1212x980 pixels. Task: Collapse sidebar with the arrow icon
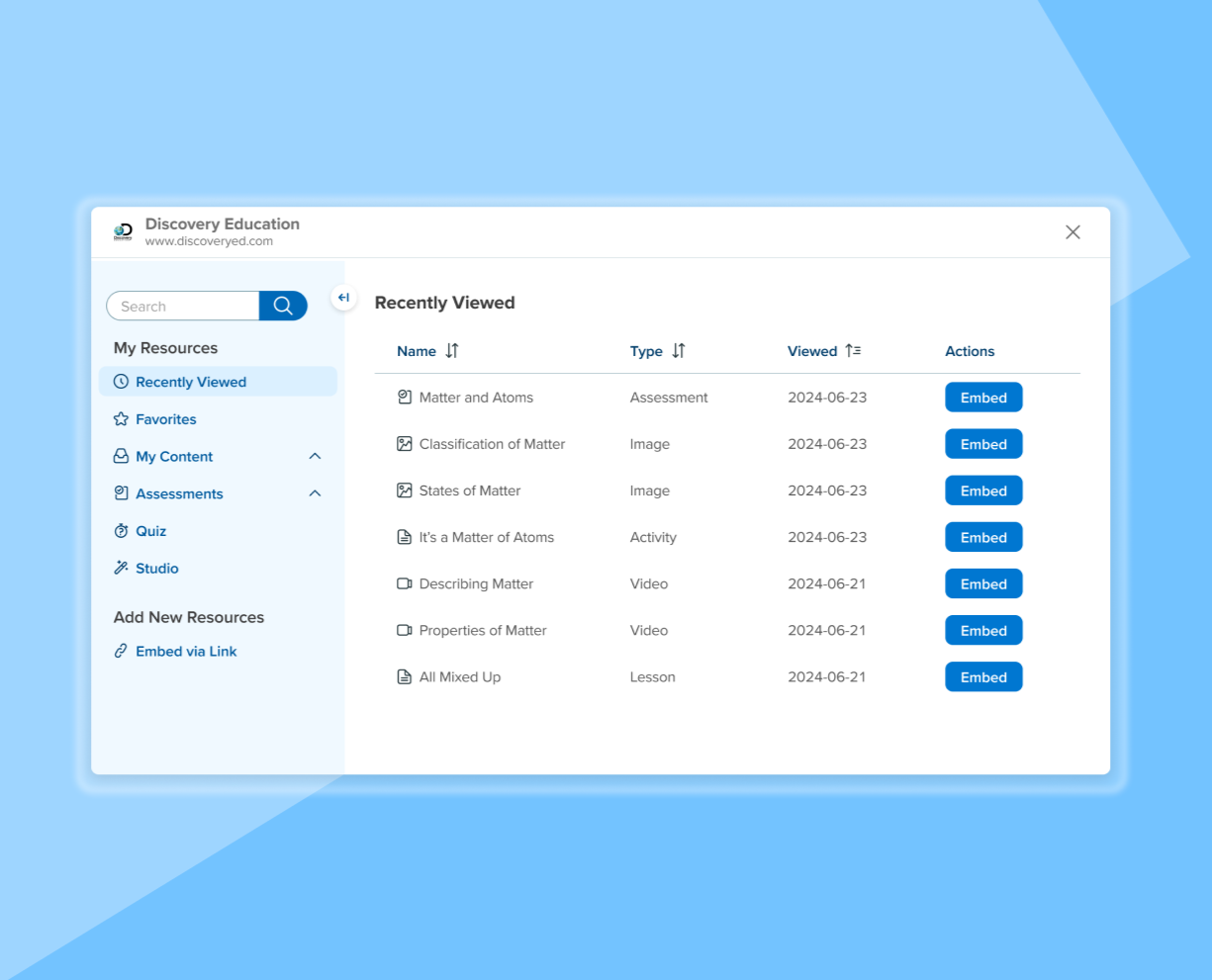[x=343, y=298]
